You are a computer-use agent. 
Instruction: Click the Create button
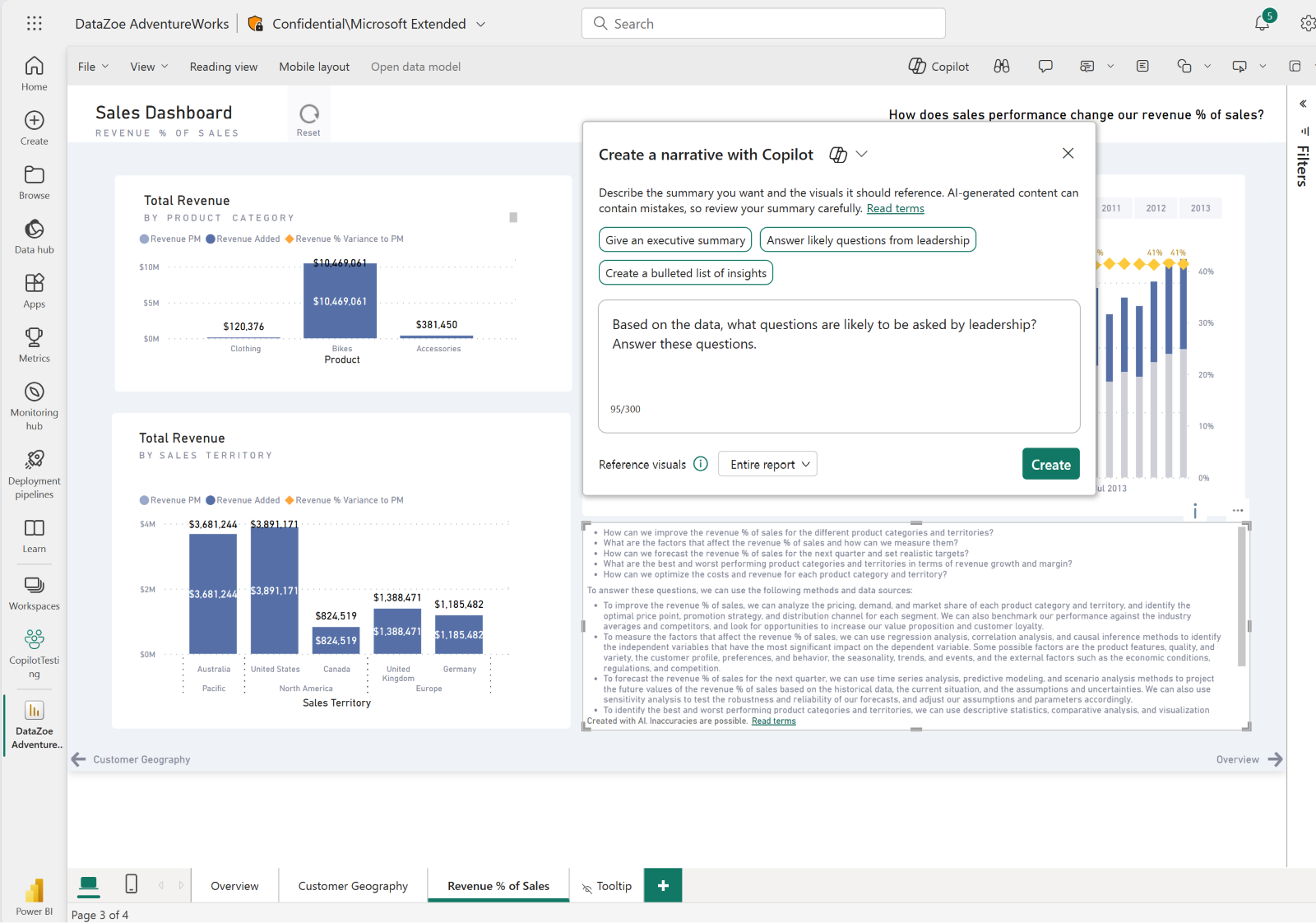point(1050,464)
